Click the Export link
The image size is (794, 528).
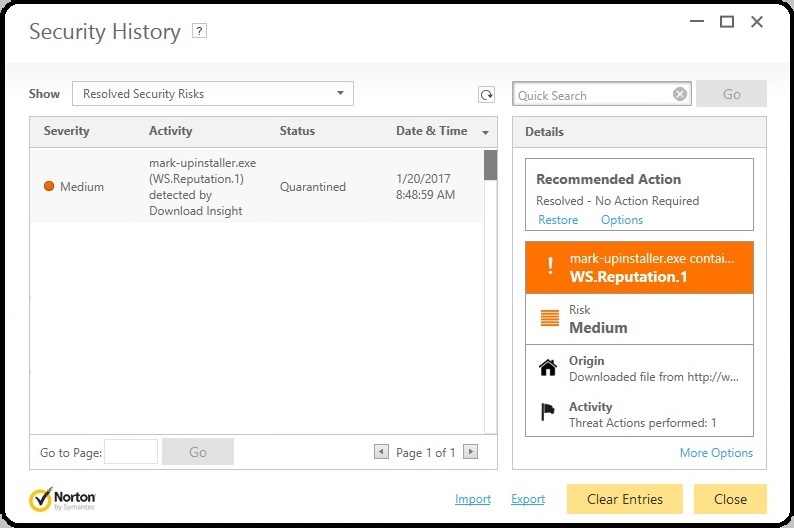[527, 499]
